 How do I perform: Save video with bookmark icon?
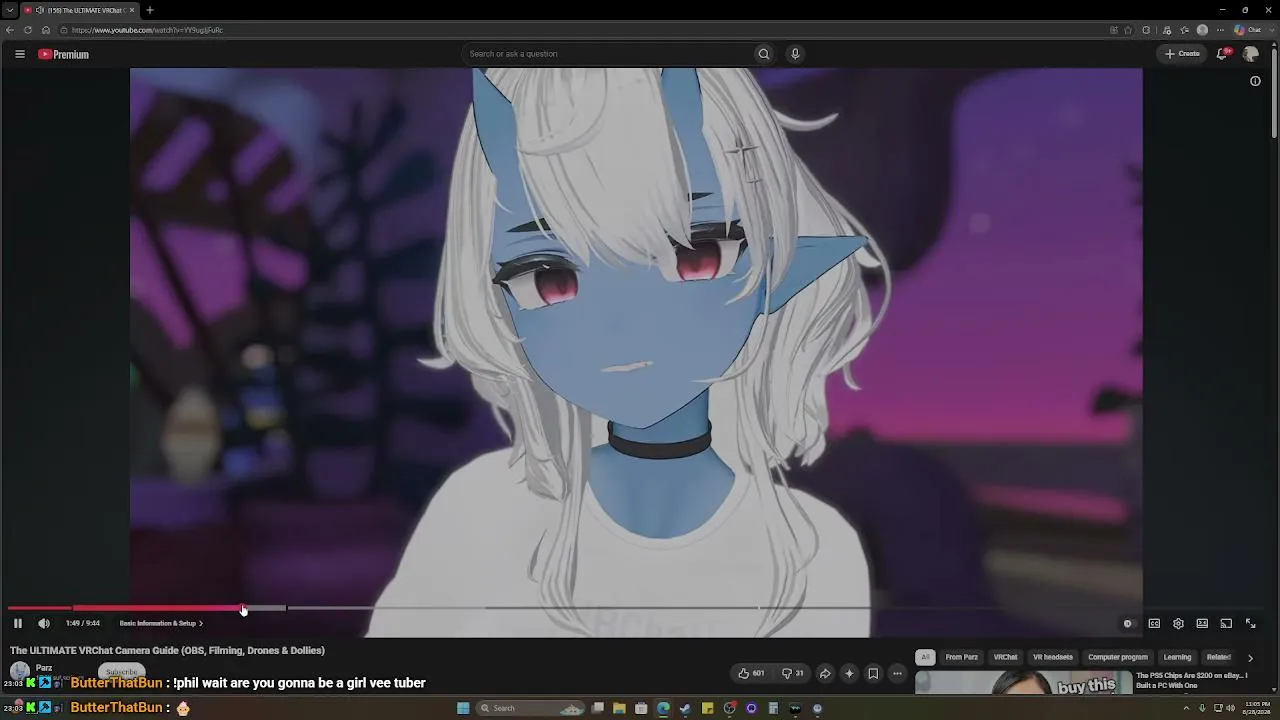tap(873, 673)
